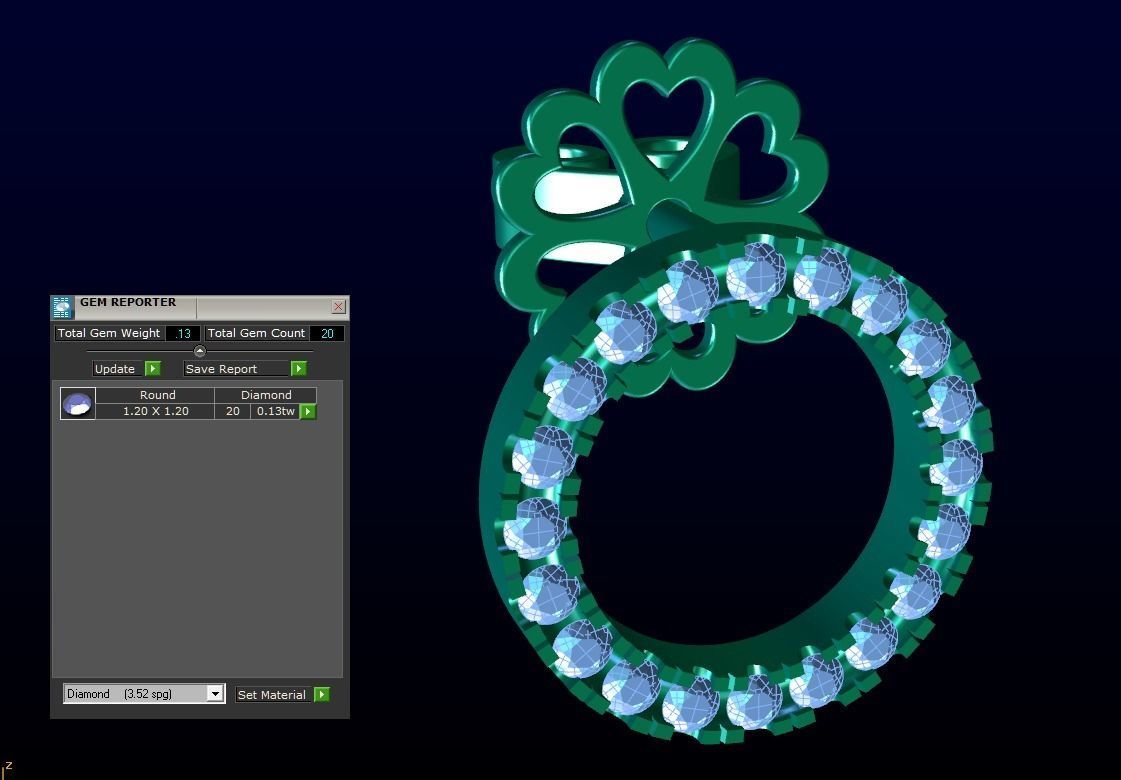
Task: Click the Total Gem Weight label
Action: click(109, 333)
